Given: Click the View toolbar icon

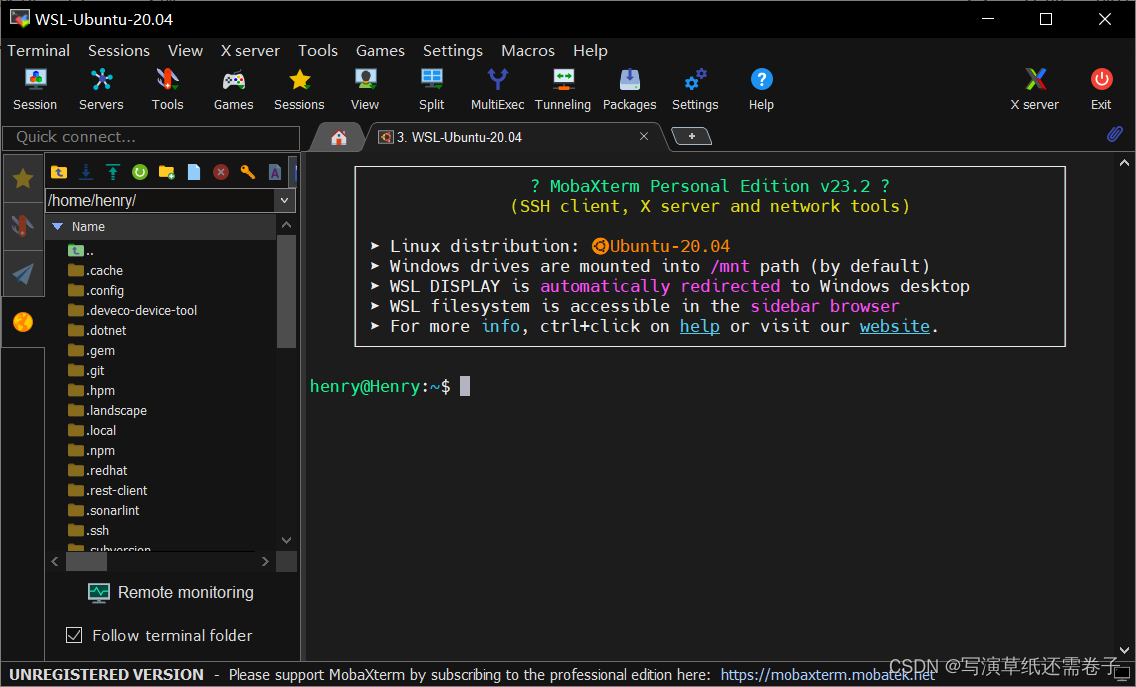Looking at the screenshot, I should [365, 90].
